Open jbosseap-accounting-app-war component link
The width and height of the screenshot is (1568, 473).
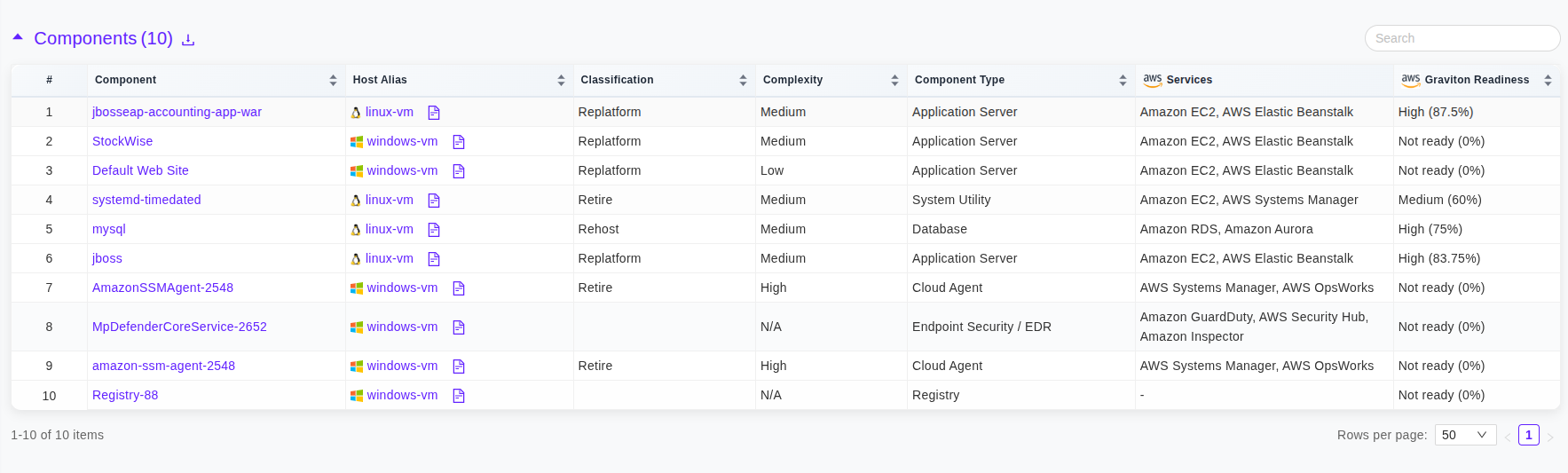pos(177,112)
